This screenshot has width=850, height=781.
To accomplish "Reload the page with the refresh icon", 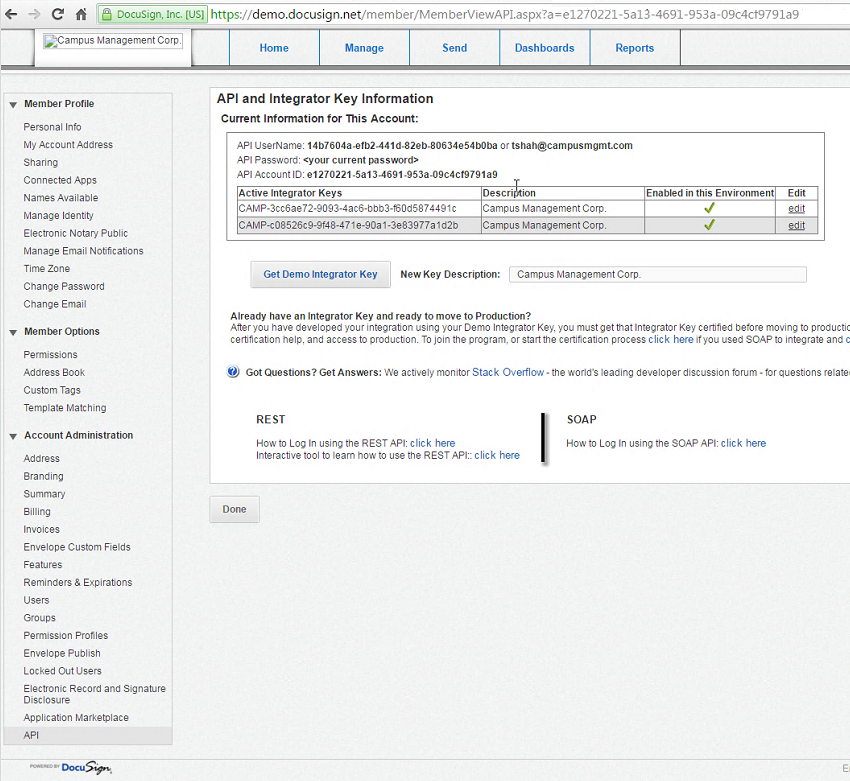I will tap(57, 14).
